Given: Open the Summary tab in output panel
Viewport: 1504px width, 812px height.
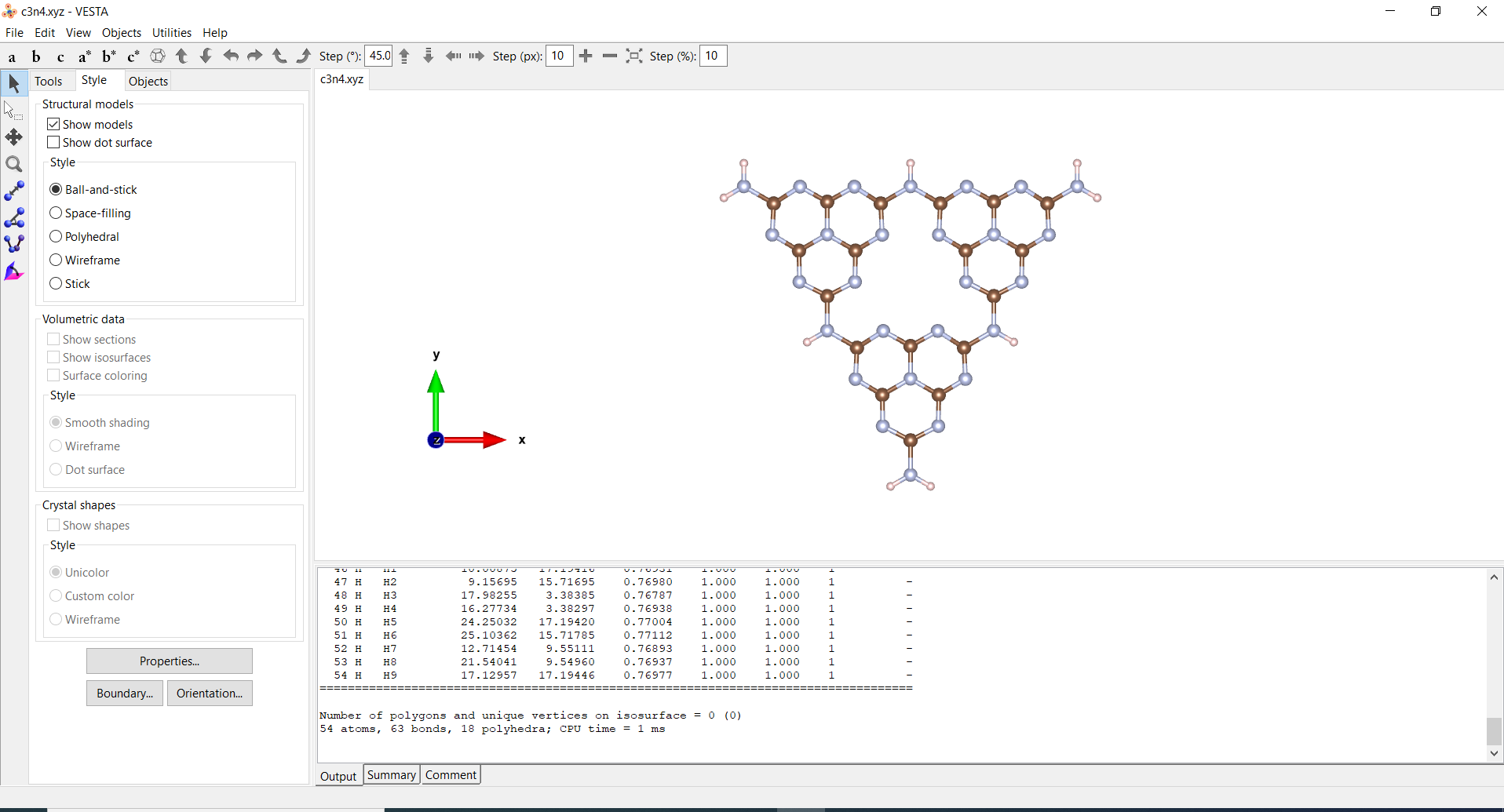Looking at the screenshot, I should point(391,775).
